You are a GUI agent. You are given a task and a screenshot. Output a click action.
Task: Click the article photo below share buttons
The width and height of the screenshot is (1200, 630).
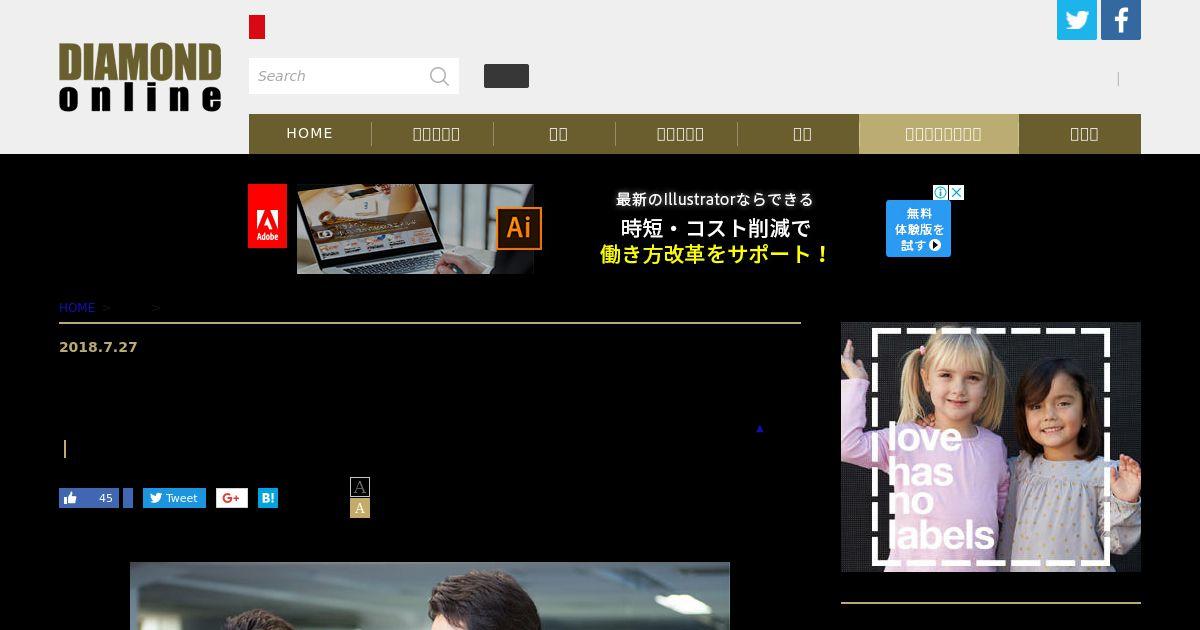tap(430, 596)
